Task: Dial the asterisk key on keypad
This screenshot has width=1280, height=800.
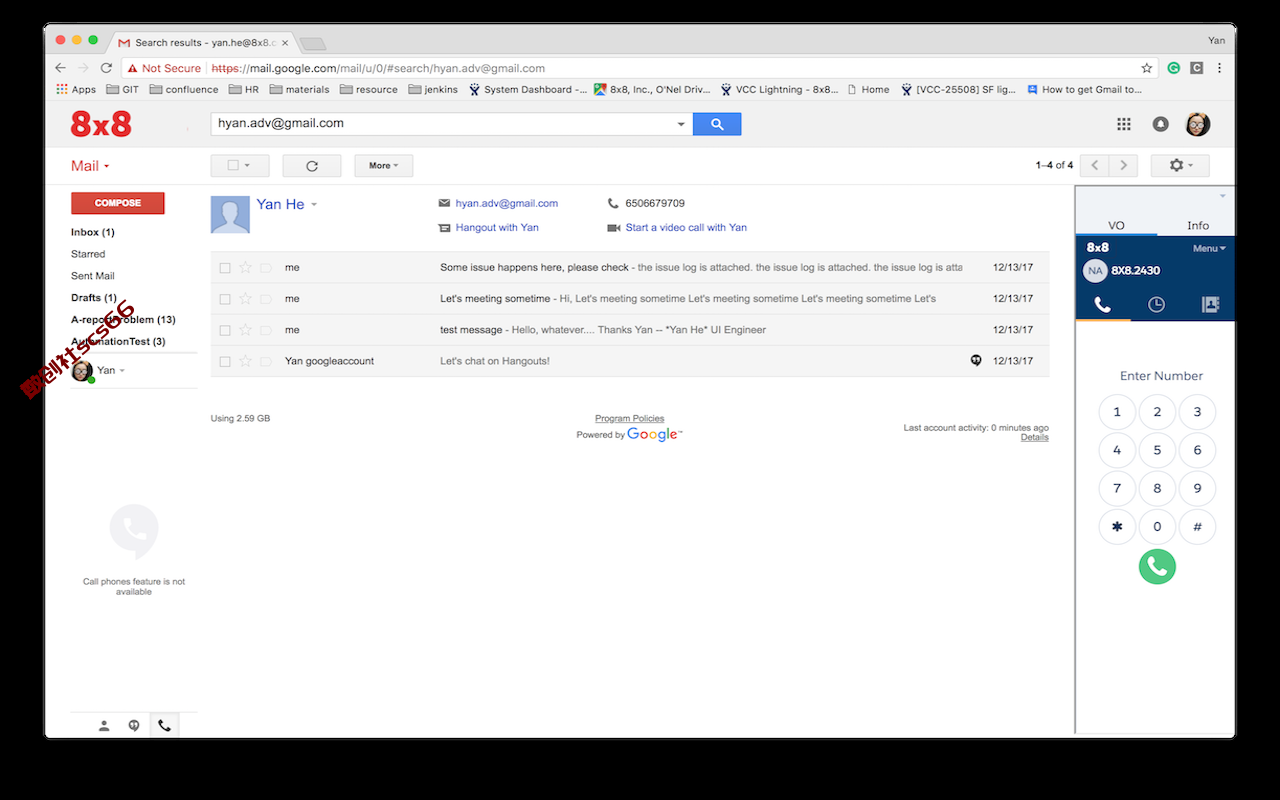Action: (1117, 527)
